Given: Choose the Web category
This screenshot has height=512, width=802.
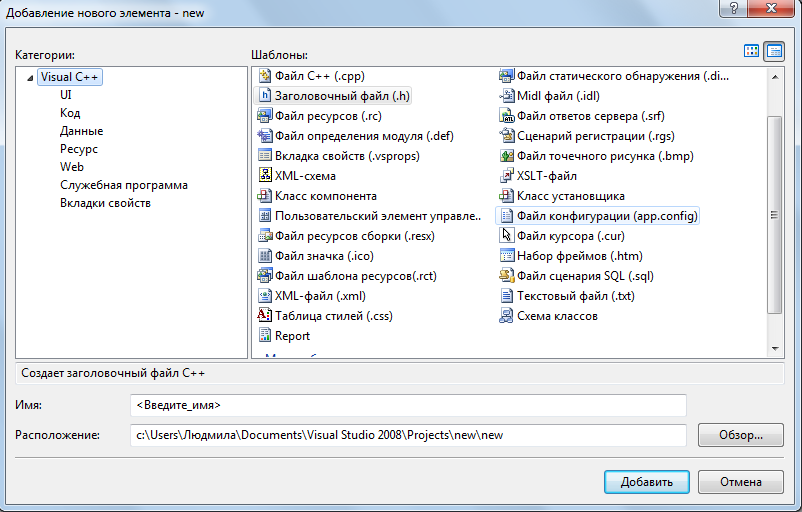Looking at the screenshot, I should click(72, 167).
